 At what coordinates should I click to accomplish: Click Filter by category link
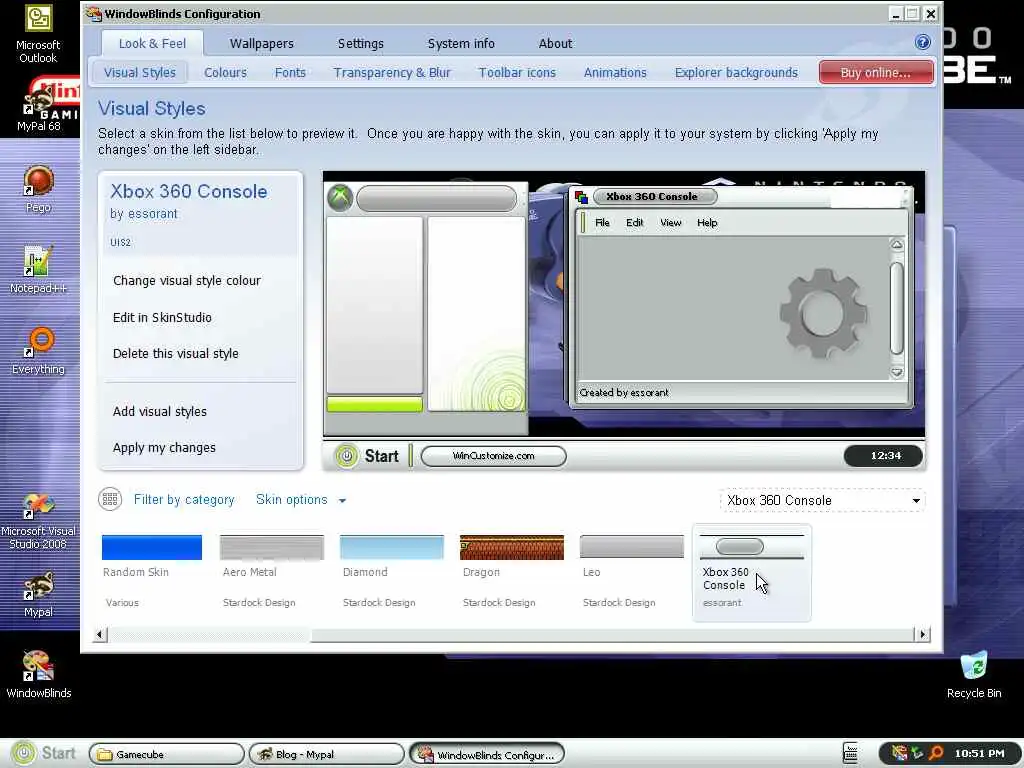coord(184,500)
